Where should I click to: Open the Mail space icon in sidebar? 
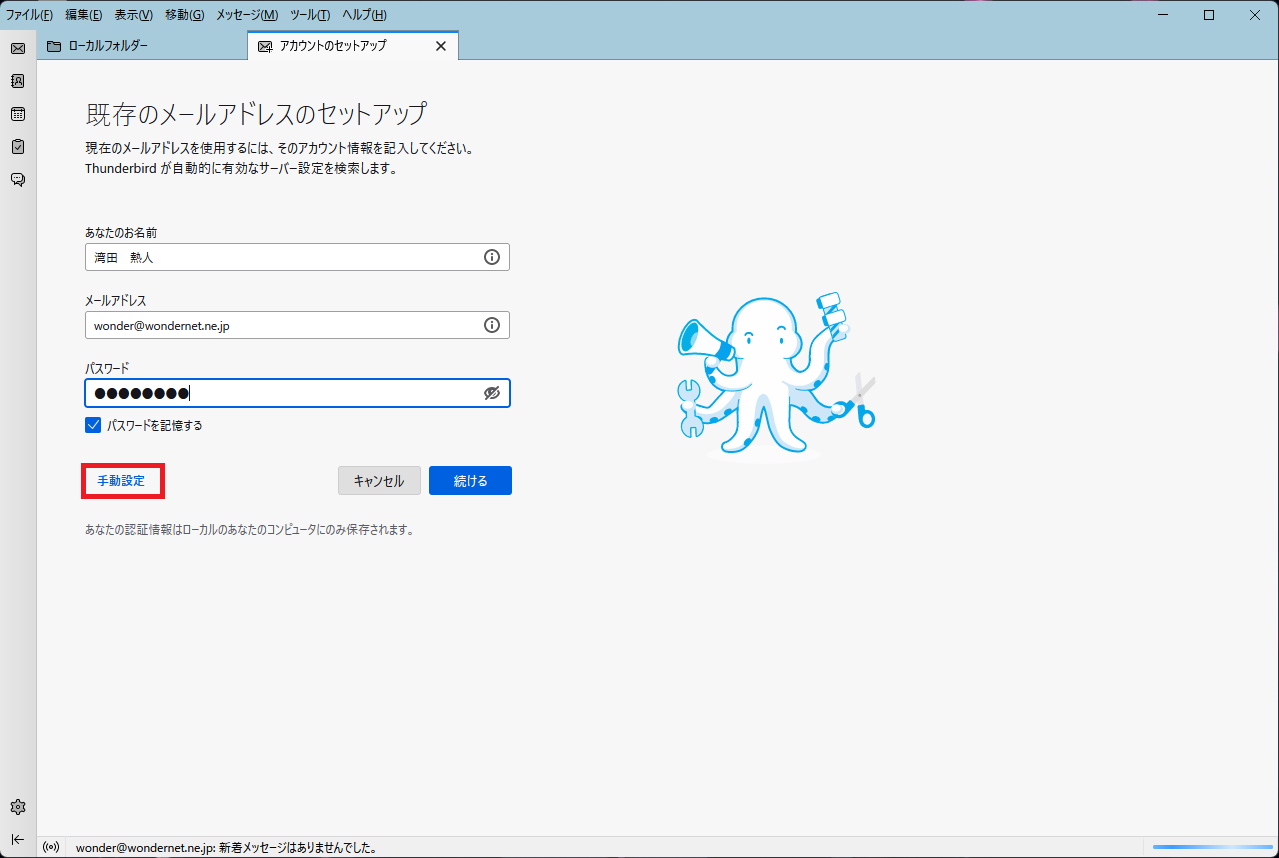click(18, 48)
